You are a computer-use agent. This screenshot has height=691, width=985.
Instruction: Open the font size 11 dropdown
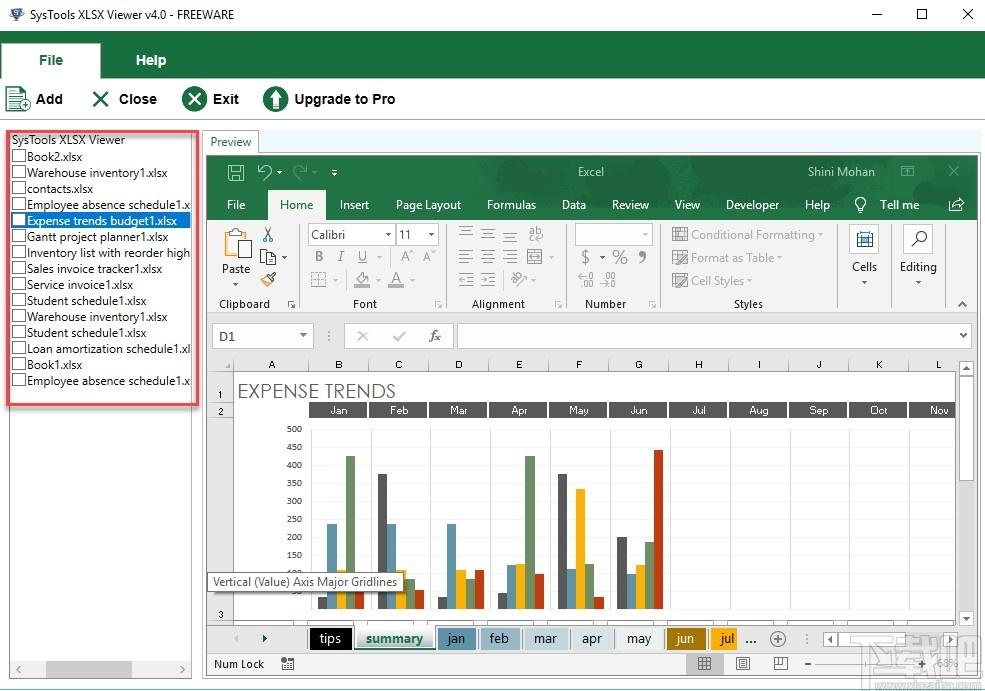click(432, 234)
